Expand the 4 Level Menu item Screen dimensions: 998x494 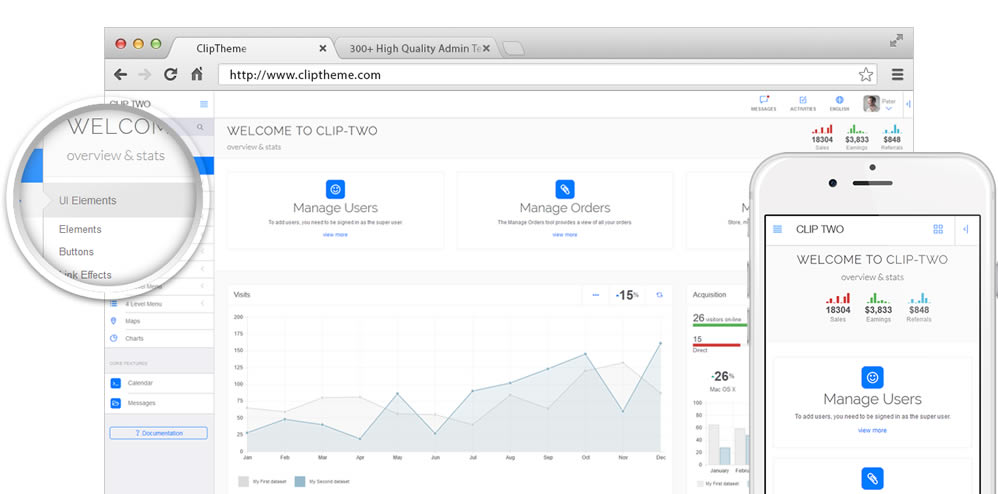click(x=145, y=303)
